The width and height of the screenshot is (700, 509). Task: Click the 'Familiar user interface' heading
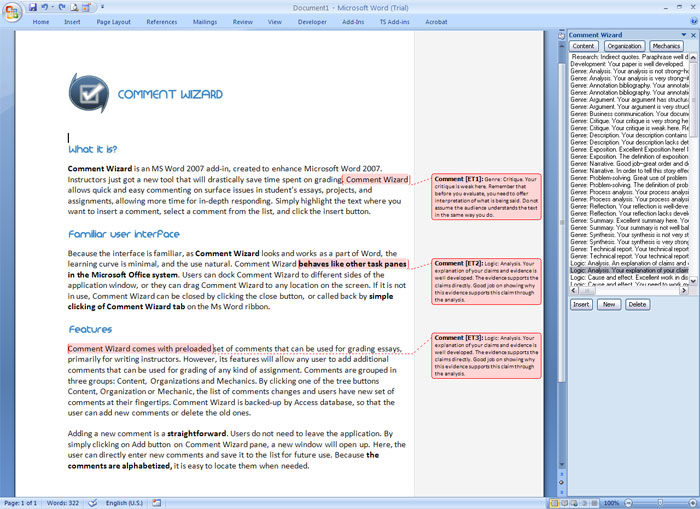click(124, 234)
